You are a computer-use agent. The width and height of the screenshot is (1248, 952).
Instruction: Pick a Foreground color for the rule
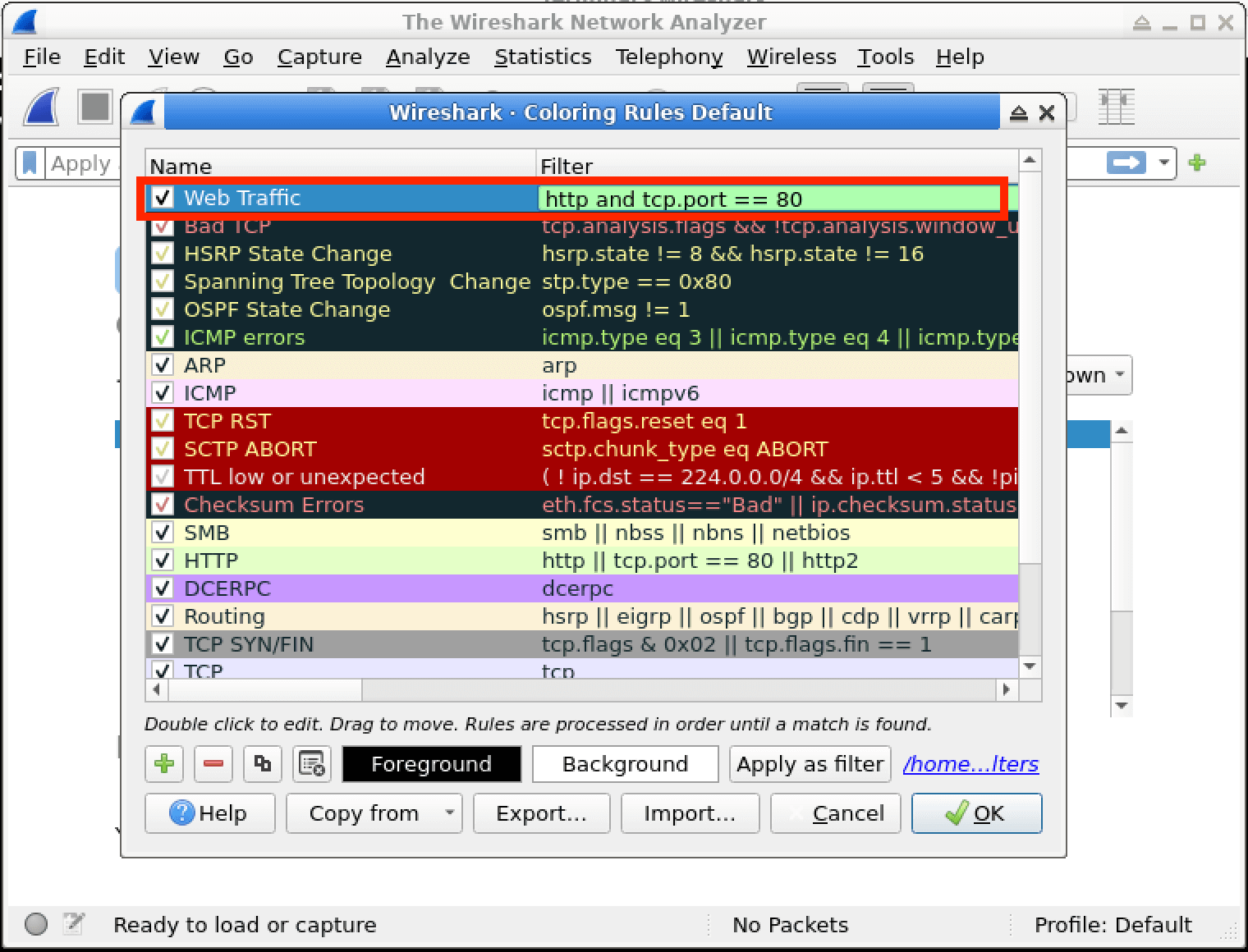(x=431, y=764)
